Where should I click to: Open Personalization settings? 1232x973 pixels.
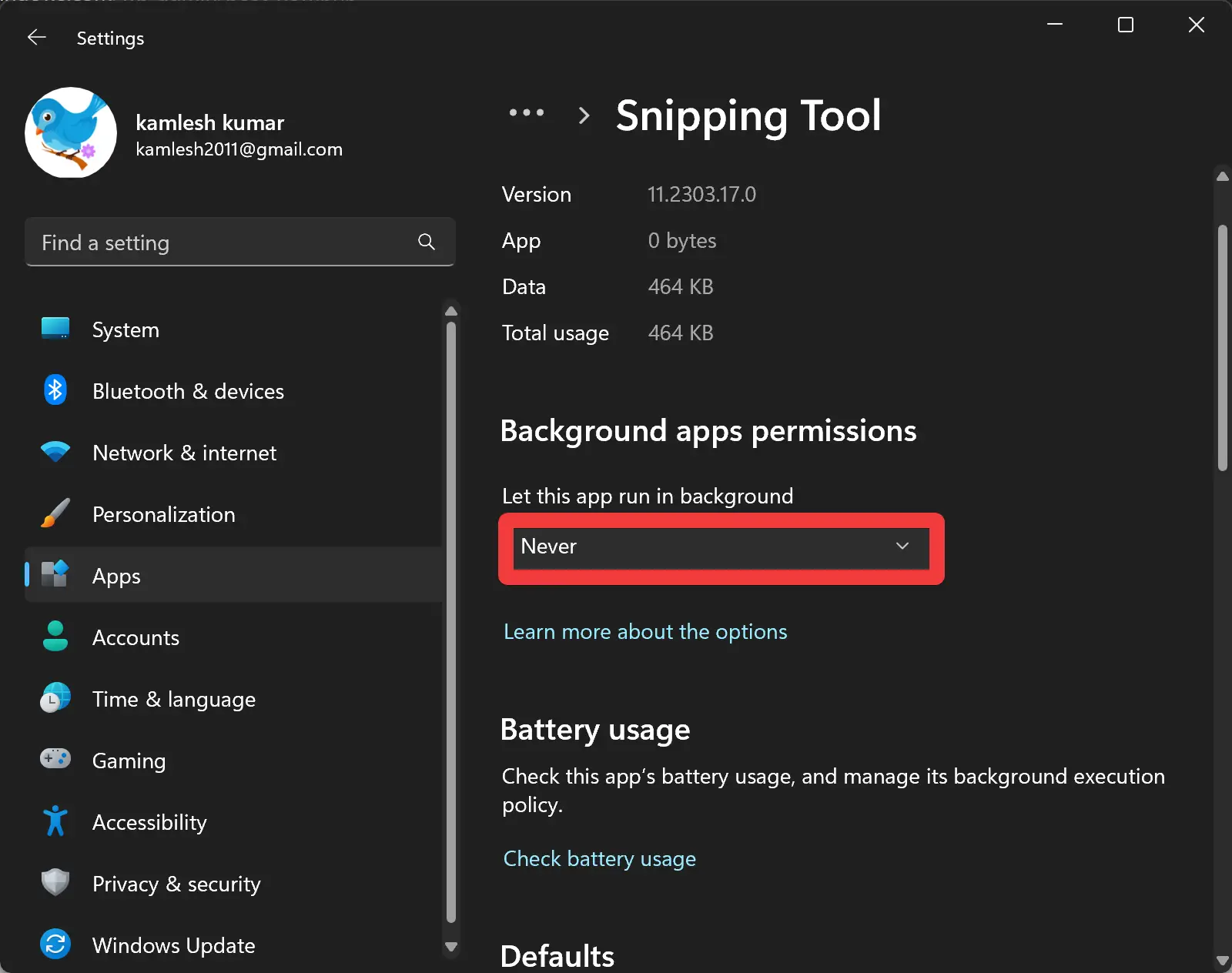tap(163, 514)
